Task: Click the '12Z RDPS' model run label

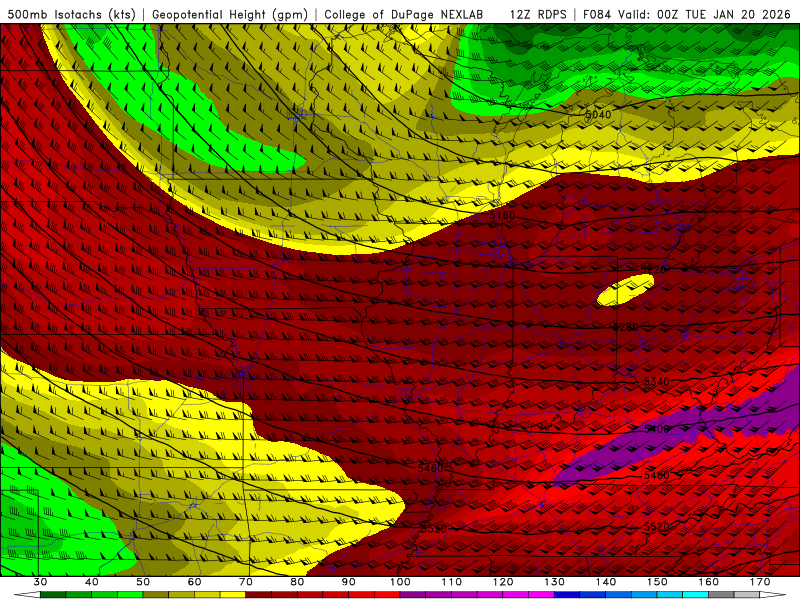Action: coord(538,15)
